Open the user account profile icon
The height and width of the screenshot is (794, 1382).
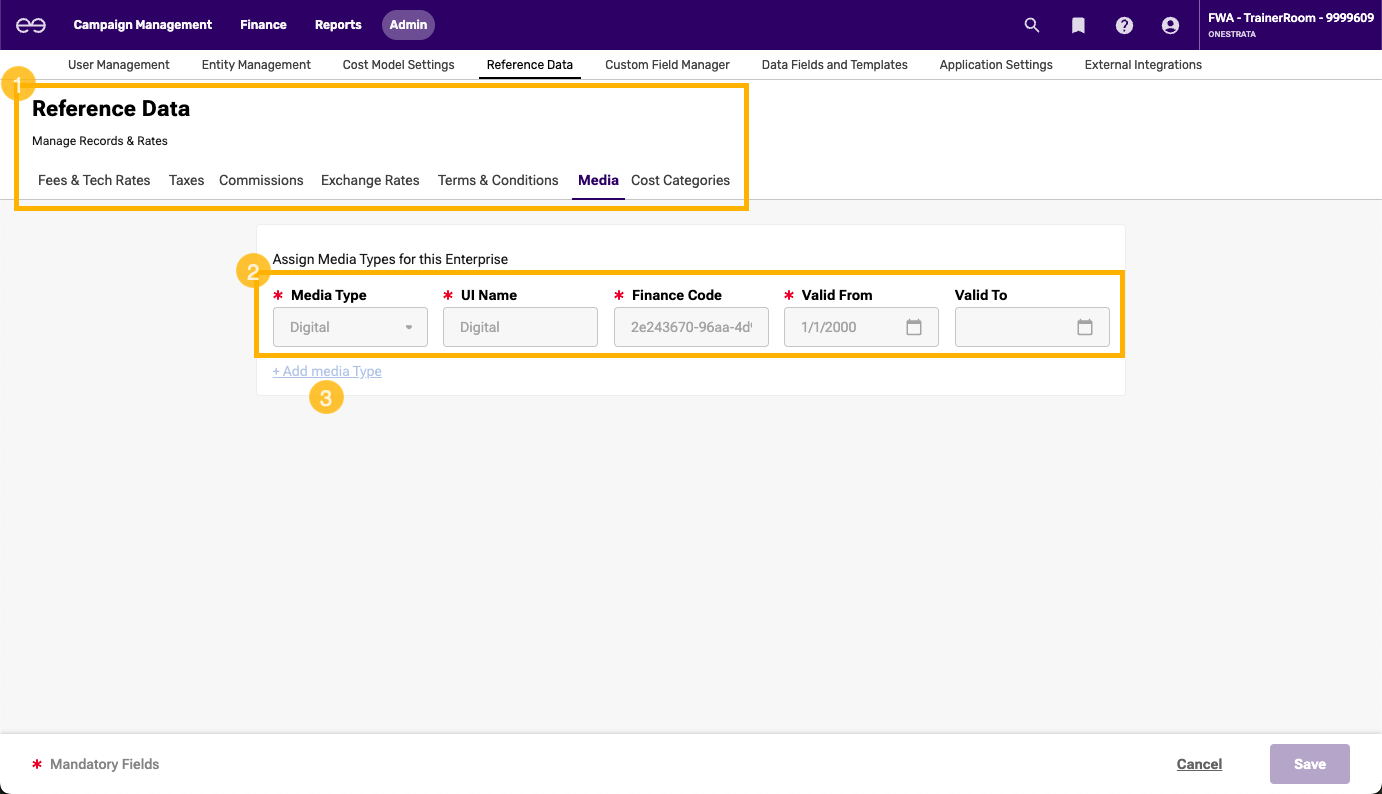click(x=1170, y=25)
